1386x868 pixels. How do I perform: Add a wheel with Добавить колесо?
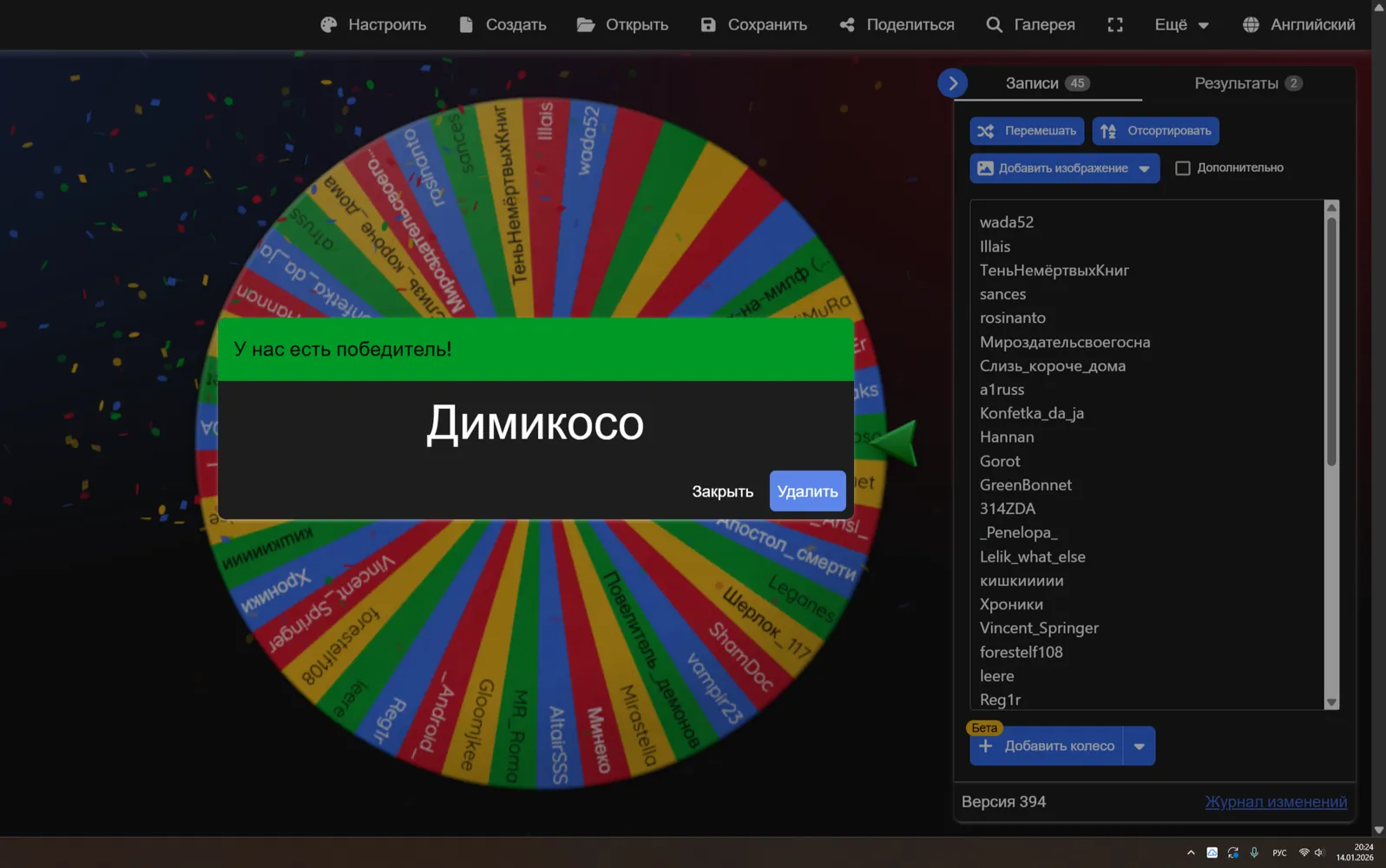(x=1047, y=746)
